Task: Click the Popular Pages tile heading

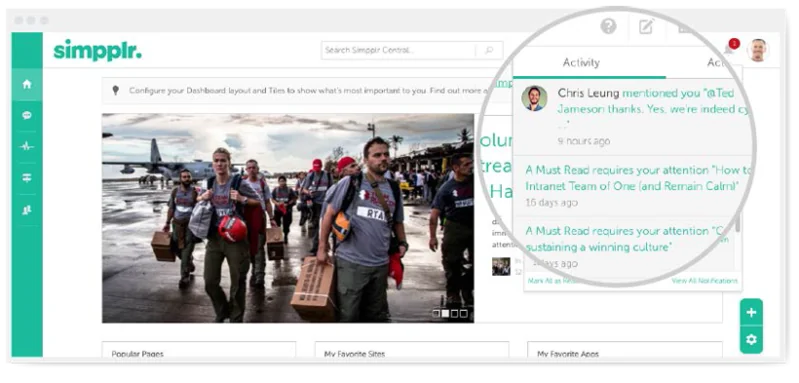Action: tap(138, 354)
